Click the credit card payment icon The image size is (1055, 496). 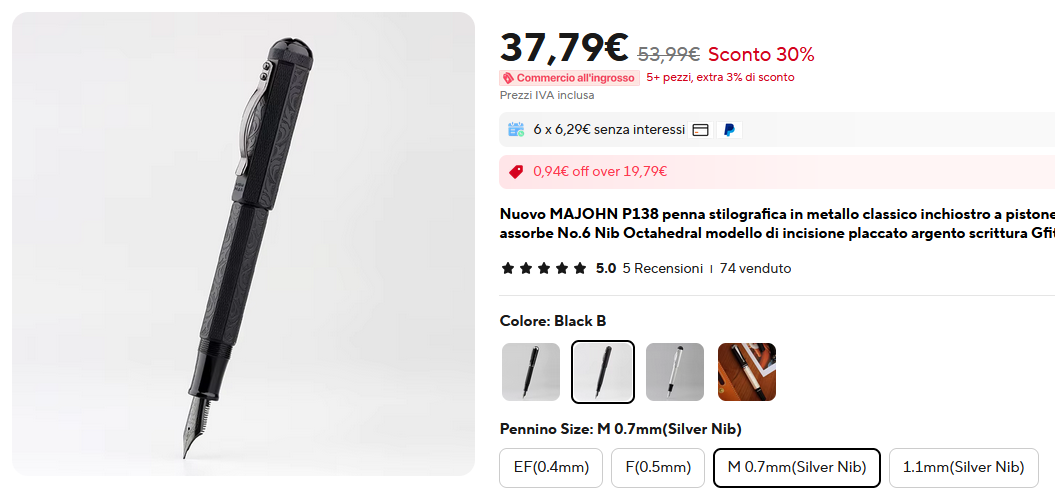(701, 130)
